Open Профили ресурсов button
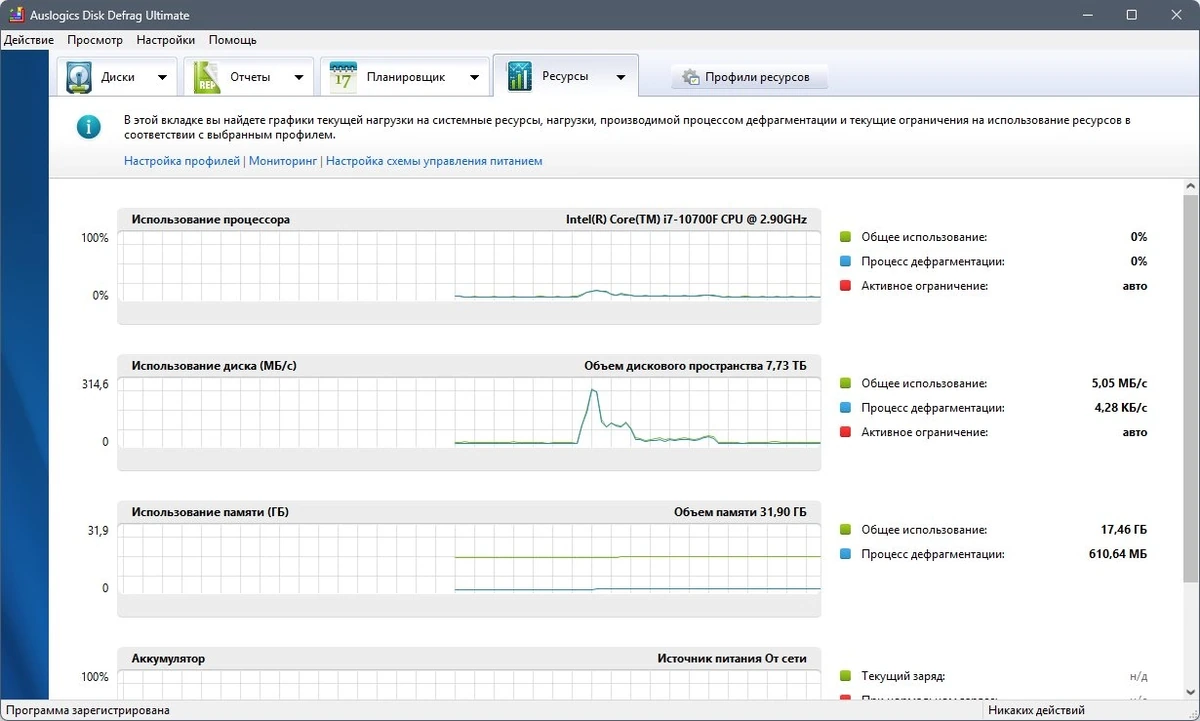 (x=749, y=77)
